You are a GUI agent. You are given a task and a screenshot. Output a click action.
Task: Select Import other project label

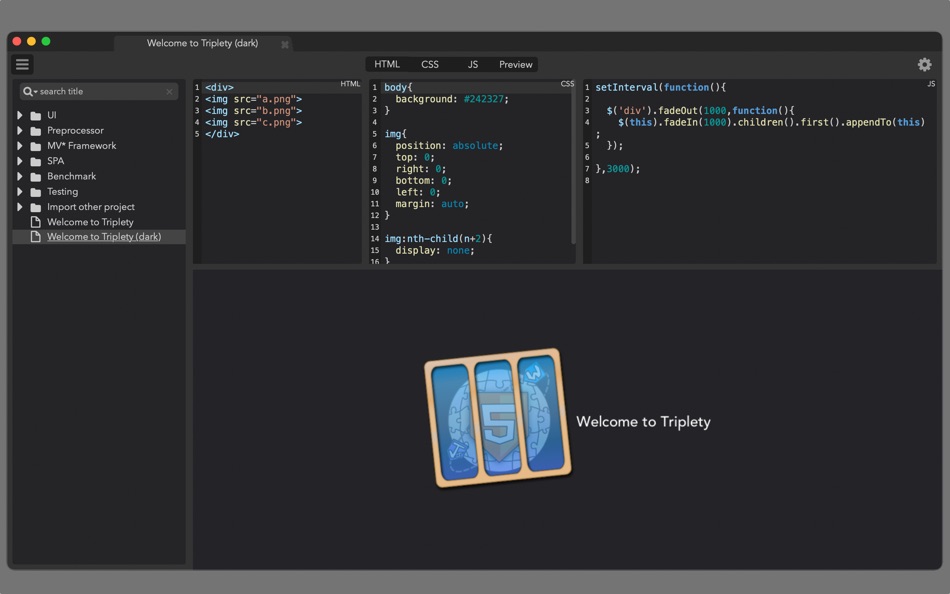click(91, 207)
